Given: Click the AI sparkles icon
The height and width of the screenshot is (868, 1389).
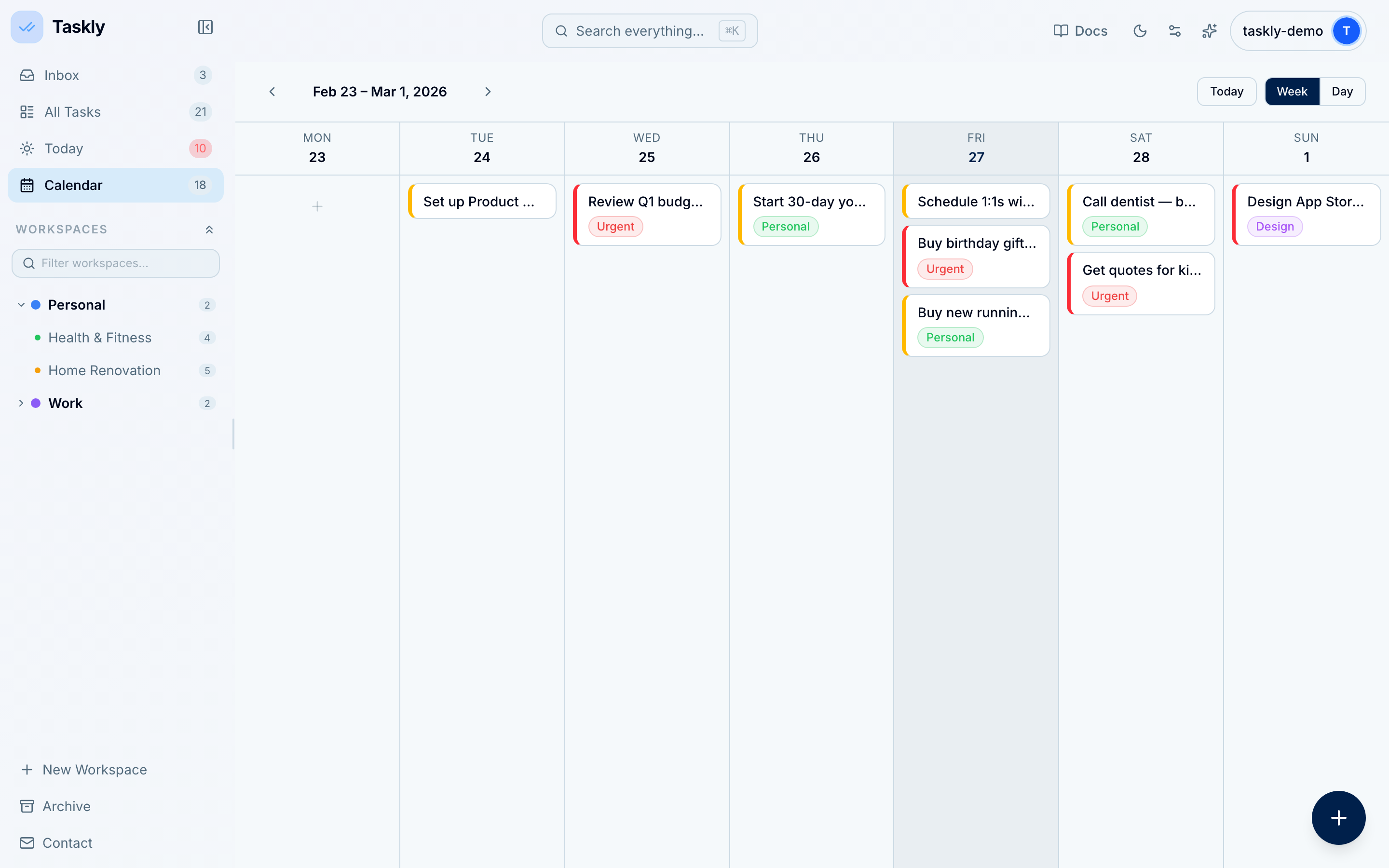Looking at the screenshot, I should point(1210,31).
